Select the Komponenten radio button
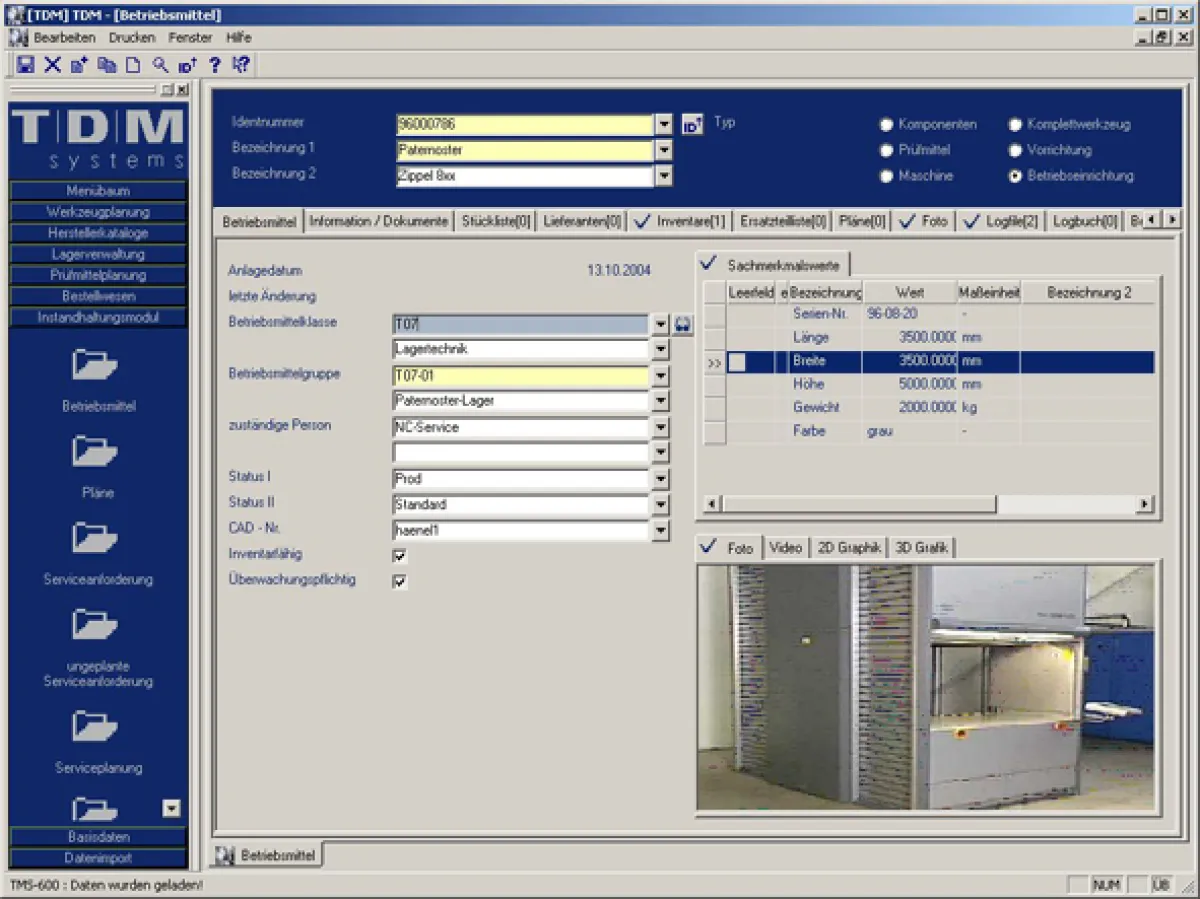This screenshot has width=1200, height=899. 886,125
